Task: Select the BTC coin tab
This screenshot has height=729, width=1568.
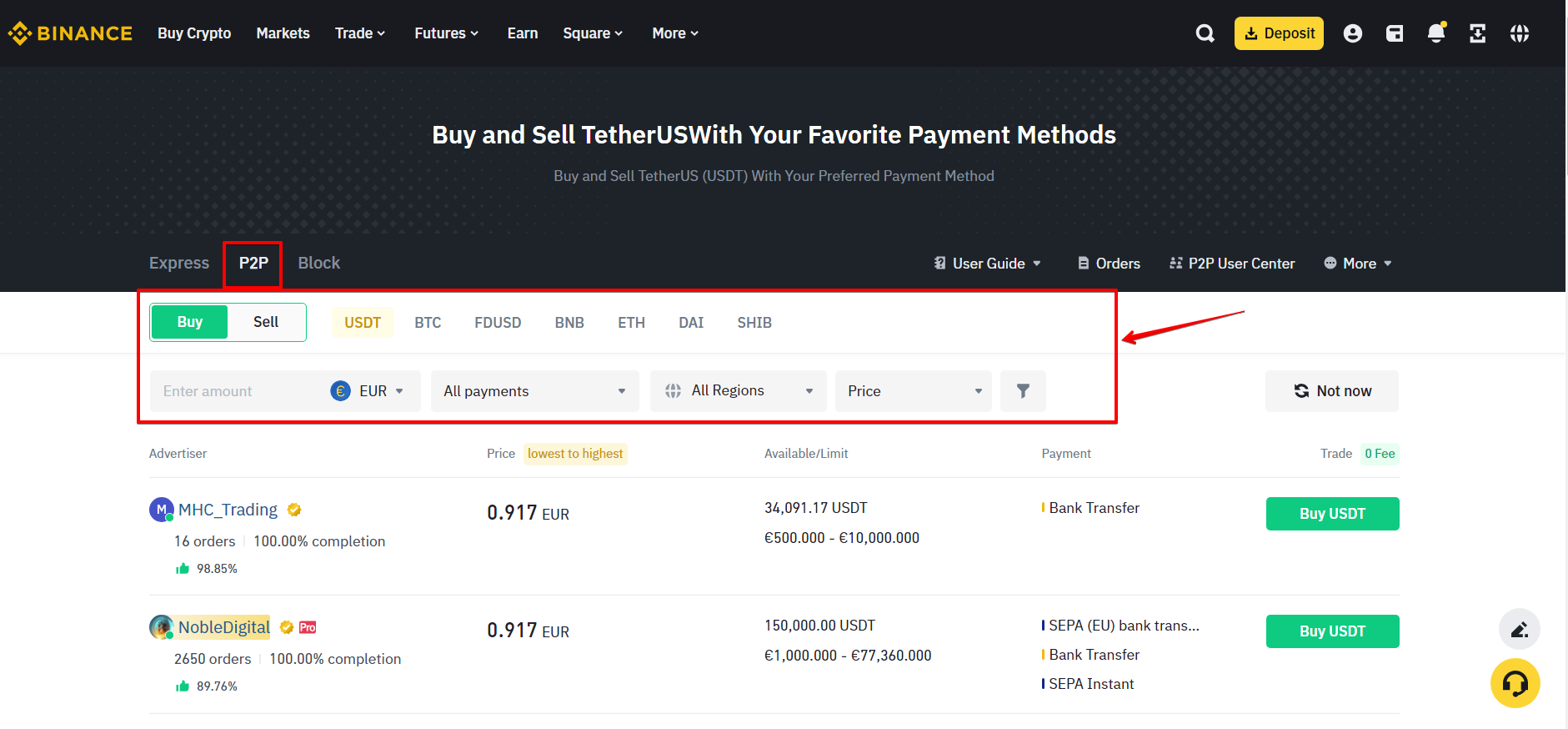Action: (x=428, y=323)
